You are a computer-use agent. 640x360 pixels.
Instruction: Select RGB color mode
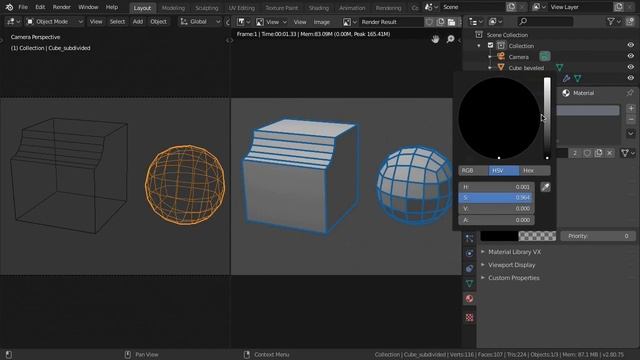pyautogui.click(x=473, y=170)
